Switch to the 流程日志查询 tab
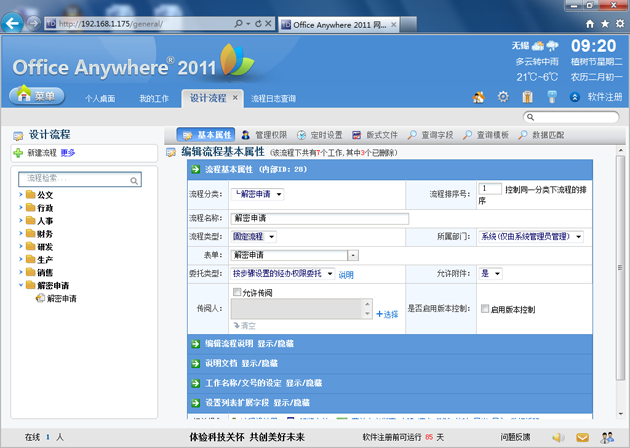 click(x=273, y=99)
